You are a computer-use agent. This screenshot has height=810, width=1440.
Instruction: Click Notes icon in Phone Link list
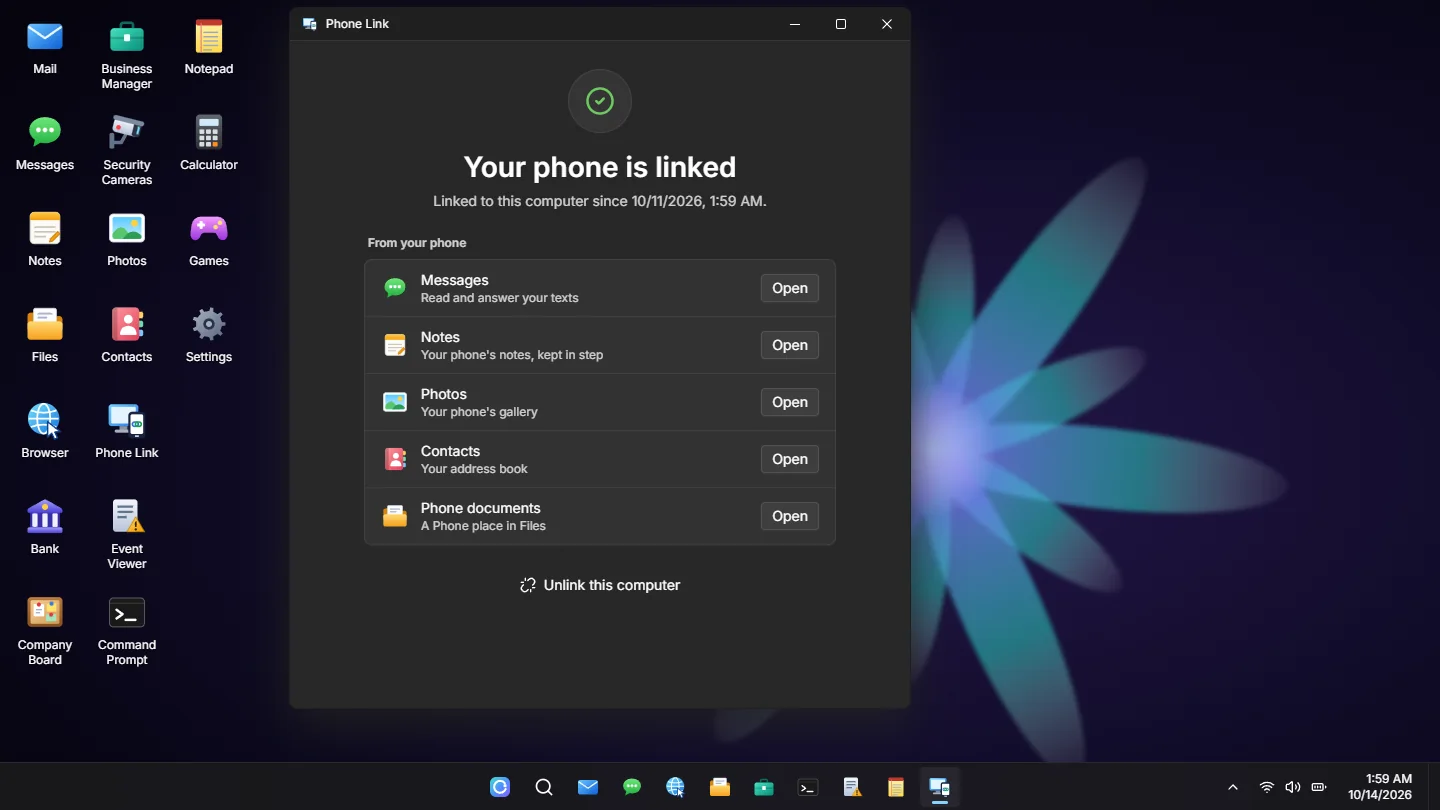tap(395, 345)
